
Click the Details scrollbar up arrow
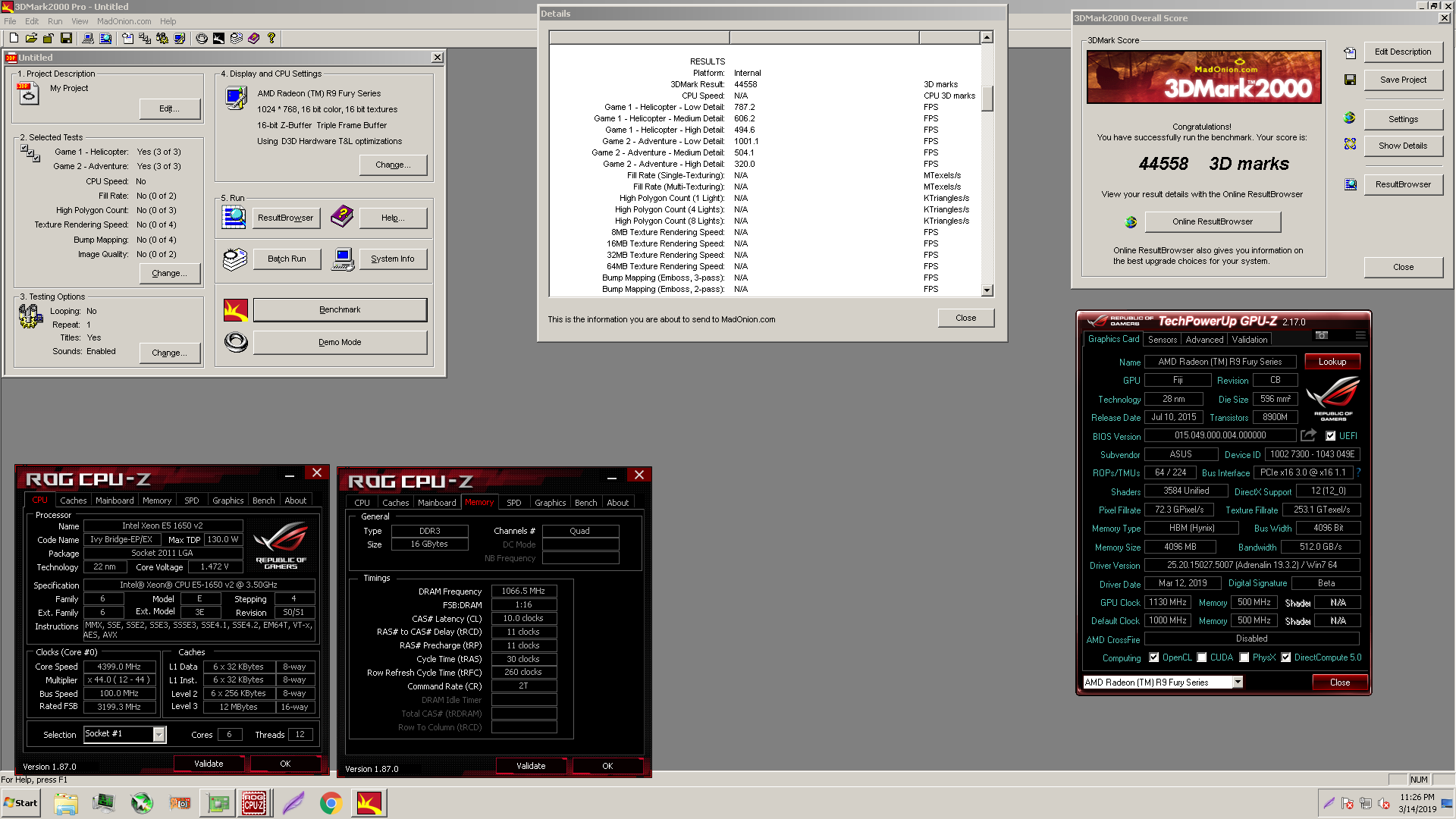click(987, 37)
